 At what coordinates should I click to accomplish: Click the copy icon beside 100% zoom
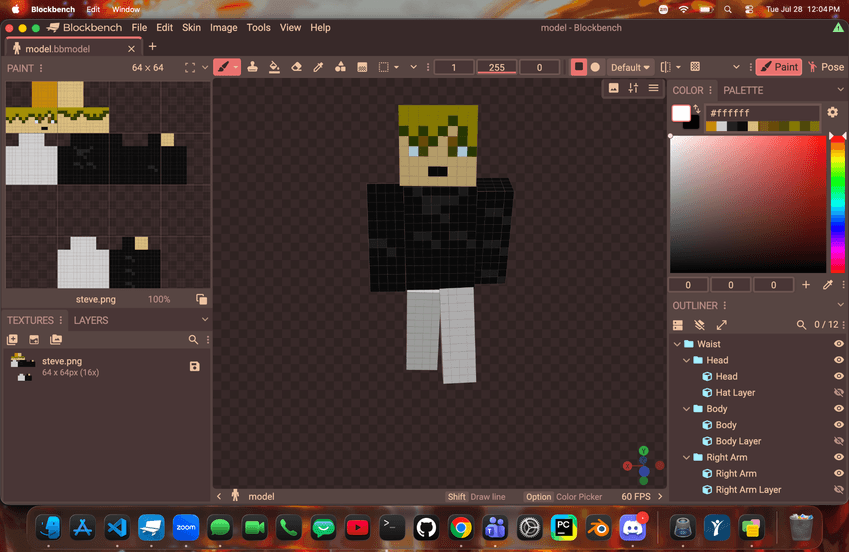(x=201, y=299)
